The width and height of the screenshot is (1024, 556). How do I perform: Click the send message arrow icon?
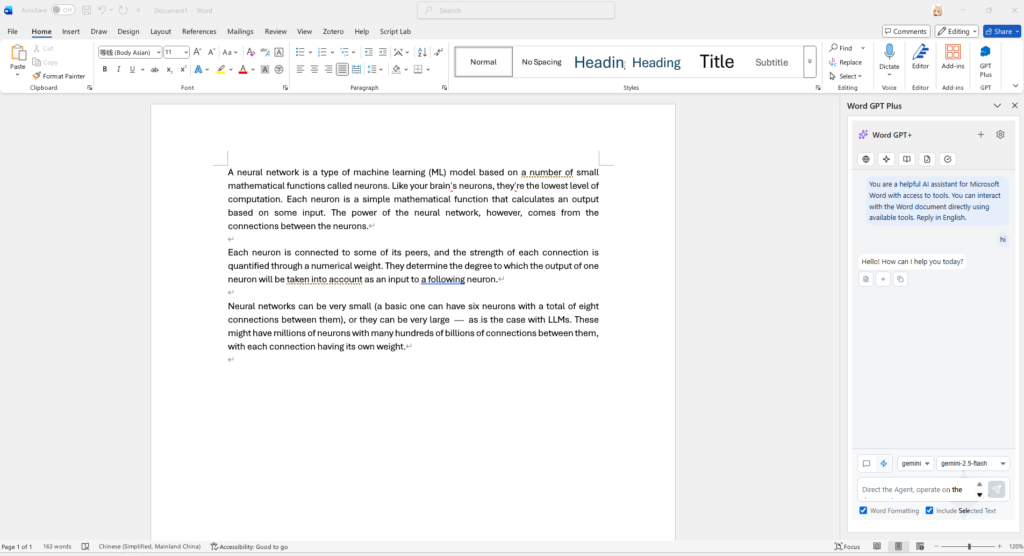[x=995, y=489]
